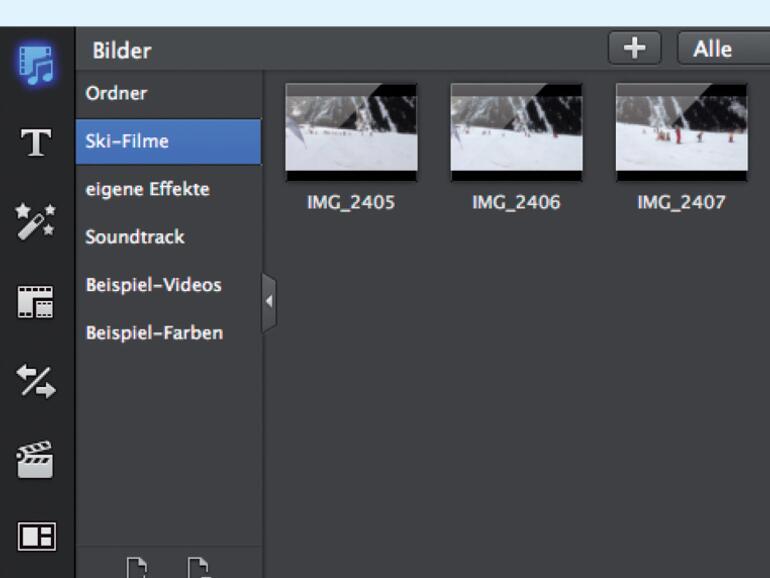Open the picture-in-picture filmstrip icon
This screenshot has height=578, width=770.
tap(35, 302)
